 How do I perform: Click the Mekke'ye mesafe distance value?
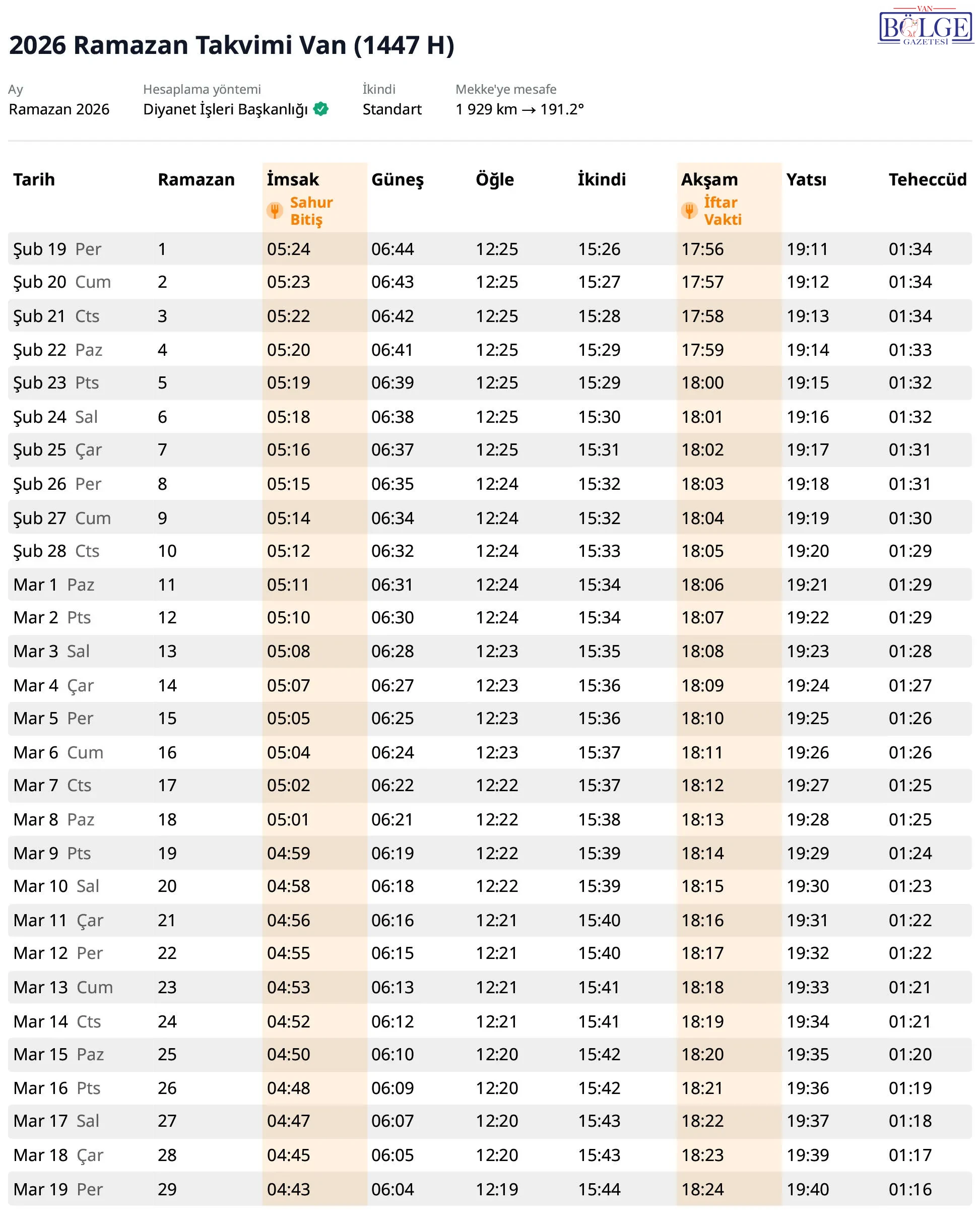click(519, 109)
